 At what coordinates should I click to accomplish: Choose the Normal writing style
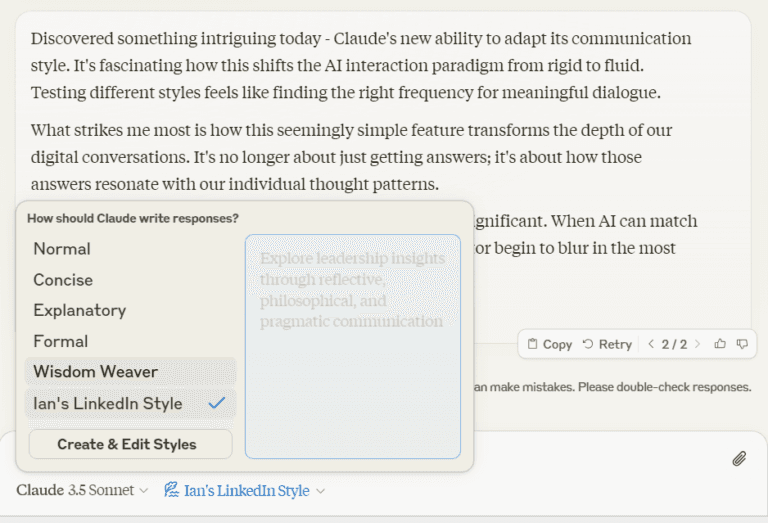(62, 249)
